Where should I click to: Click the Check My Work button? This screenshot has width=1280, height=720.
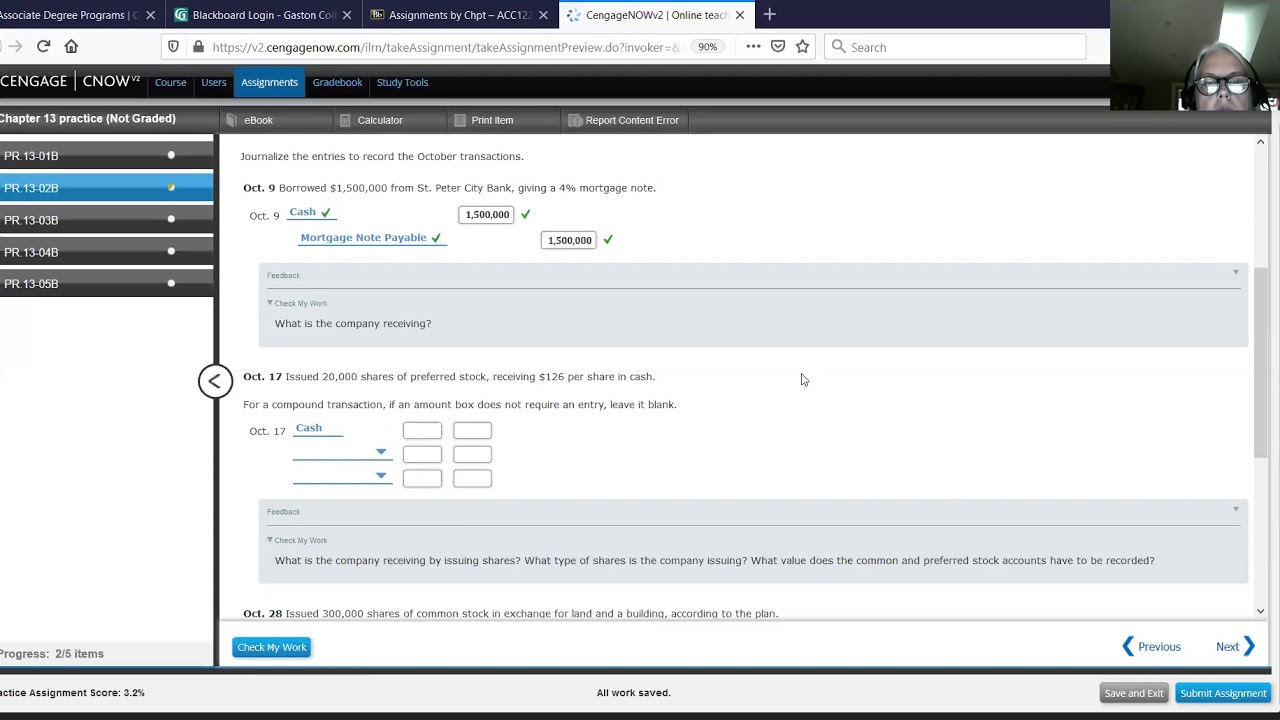pos(272,647)
